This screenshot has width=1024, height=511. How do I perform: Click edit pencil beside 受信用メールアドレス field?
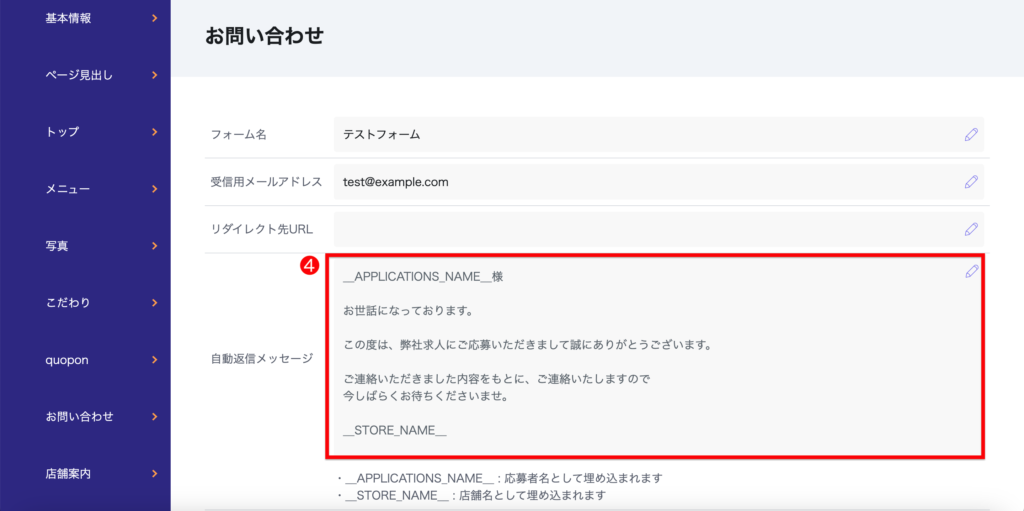click(x=971, y=182)
